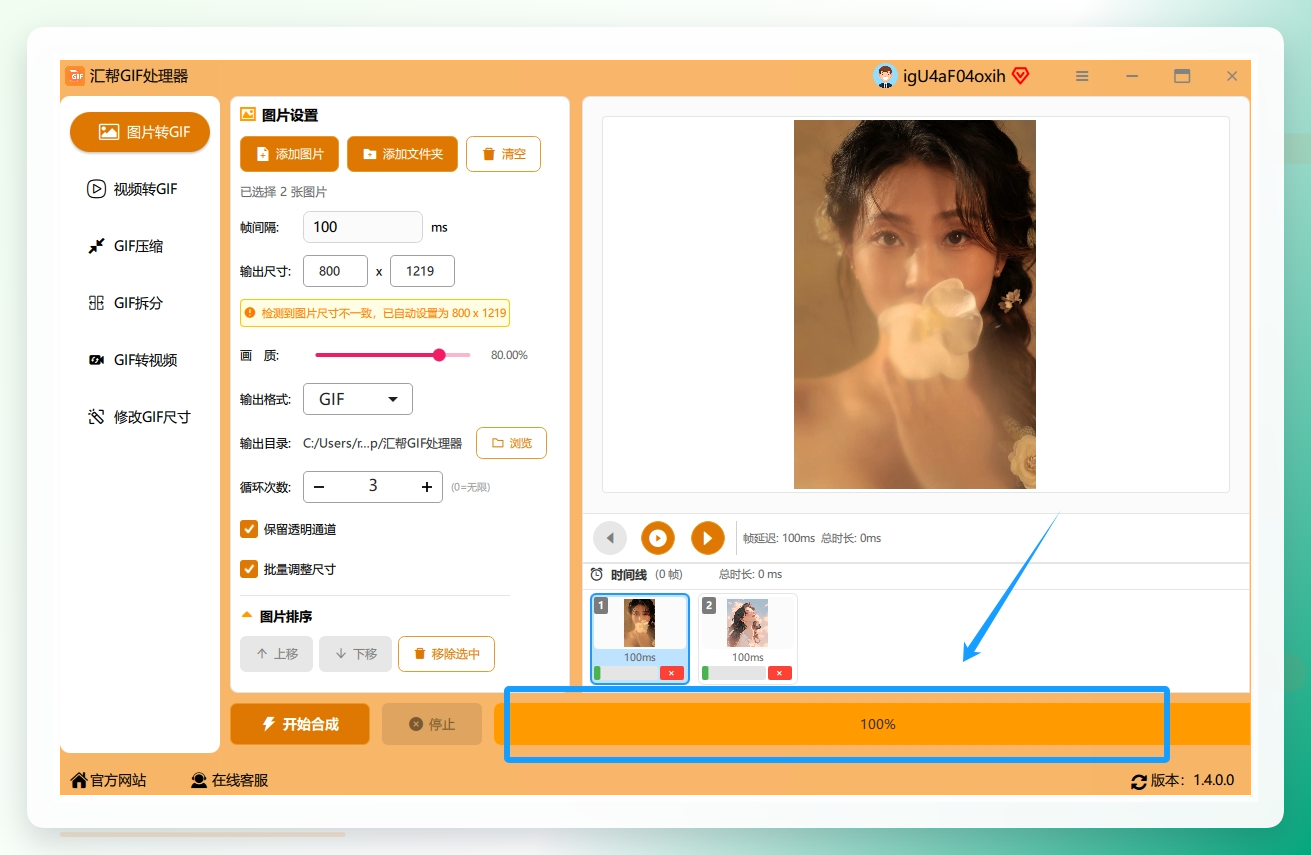This screenshot has height=855, width=1311.
Task: Click the user avatar icon
Action: coord(885,76)
